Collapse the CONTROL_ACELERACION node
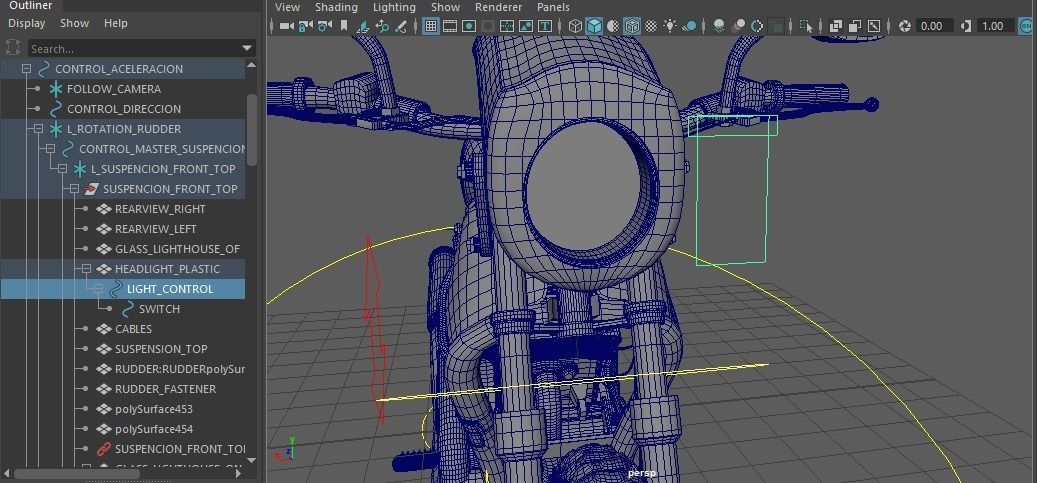 click(26, 69)
